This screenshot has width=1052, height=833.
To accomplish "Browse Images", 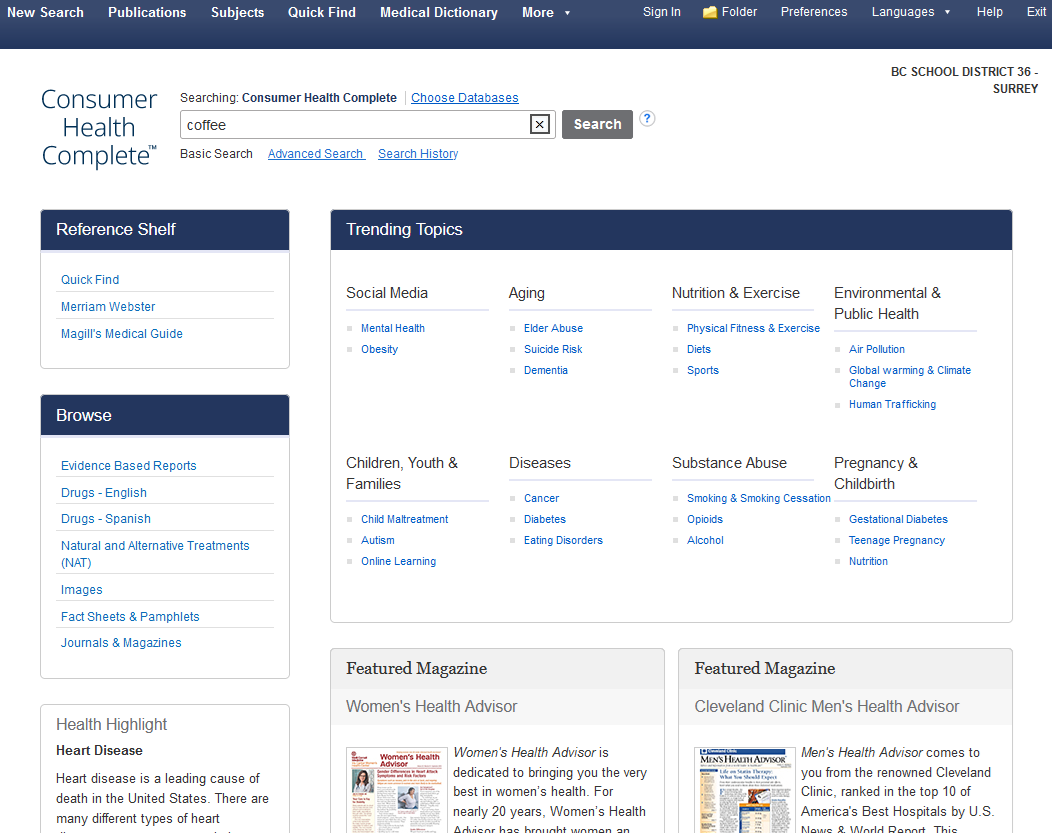I will click(82, 590).
